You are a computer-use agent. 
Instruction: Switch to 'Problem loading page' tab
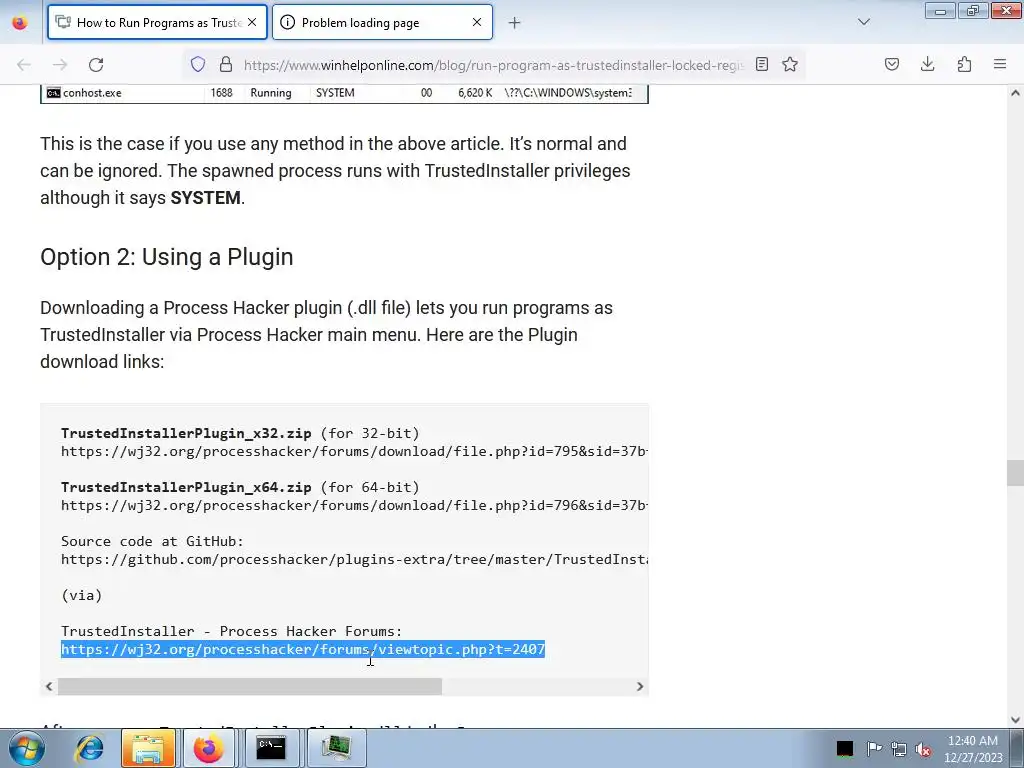click(382, 22)
